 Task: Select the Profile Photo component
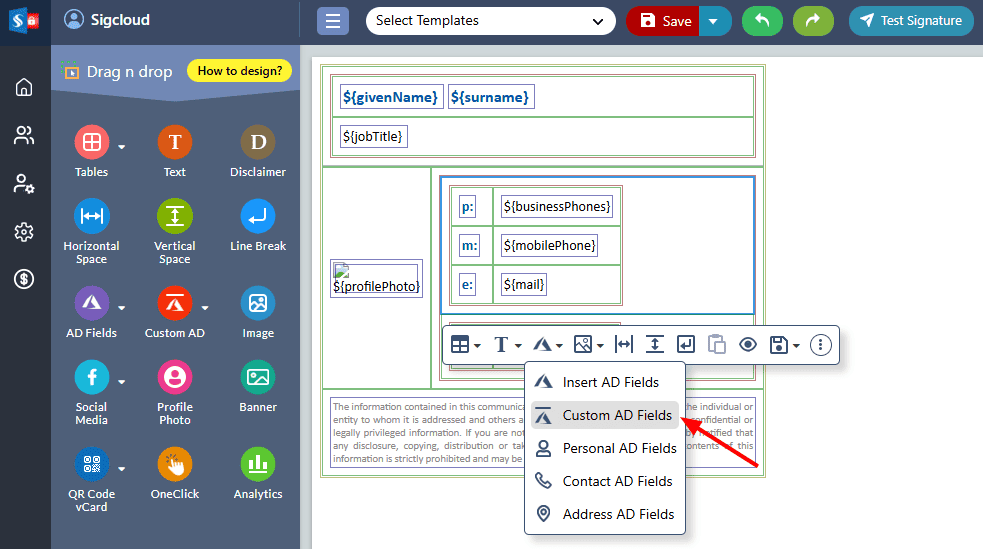coord(174,378)
